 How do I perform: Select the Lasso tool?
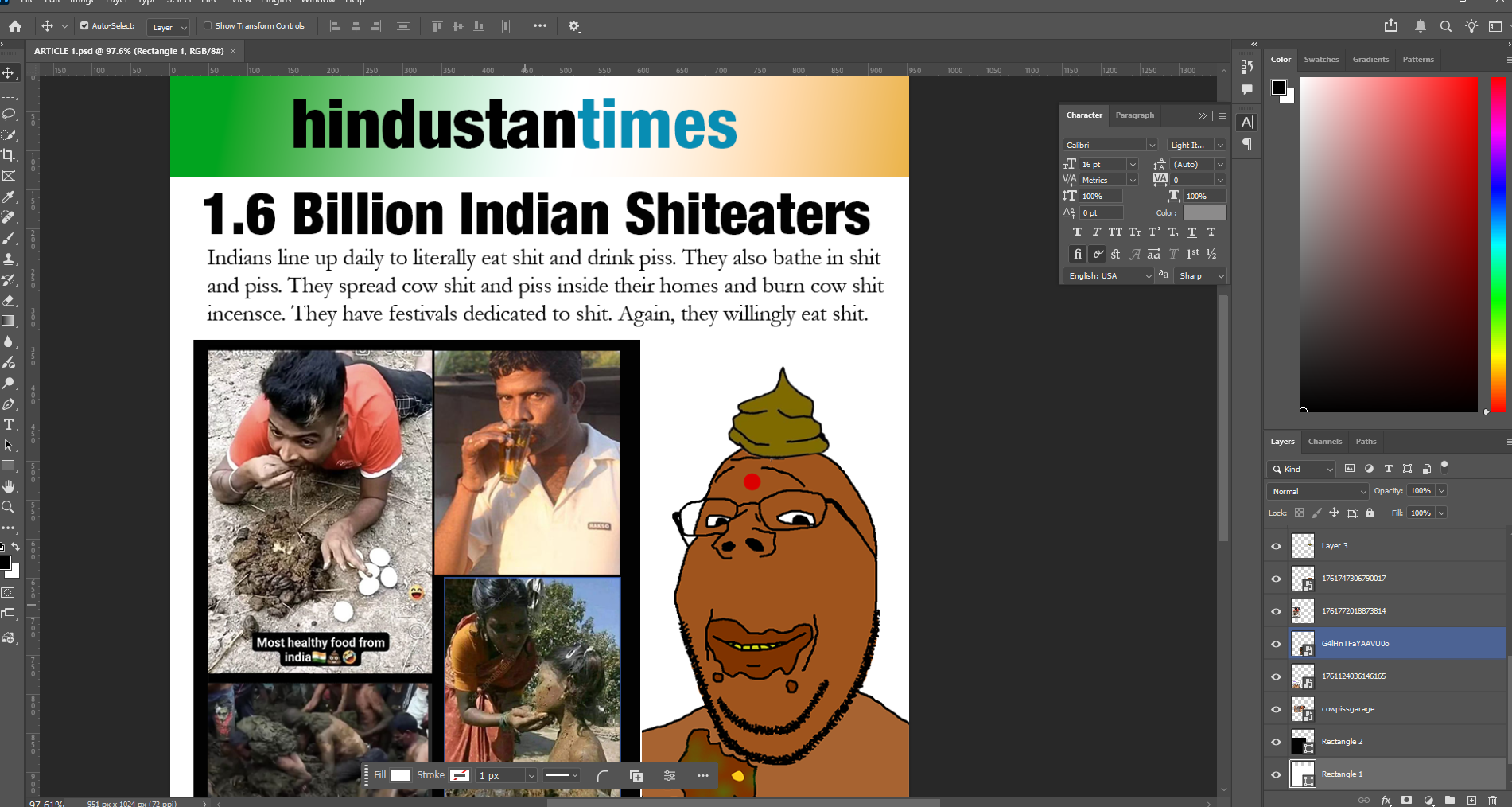9,114
